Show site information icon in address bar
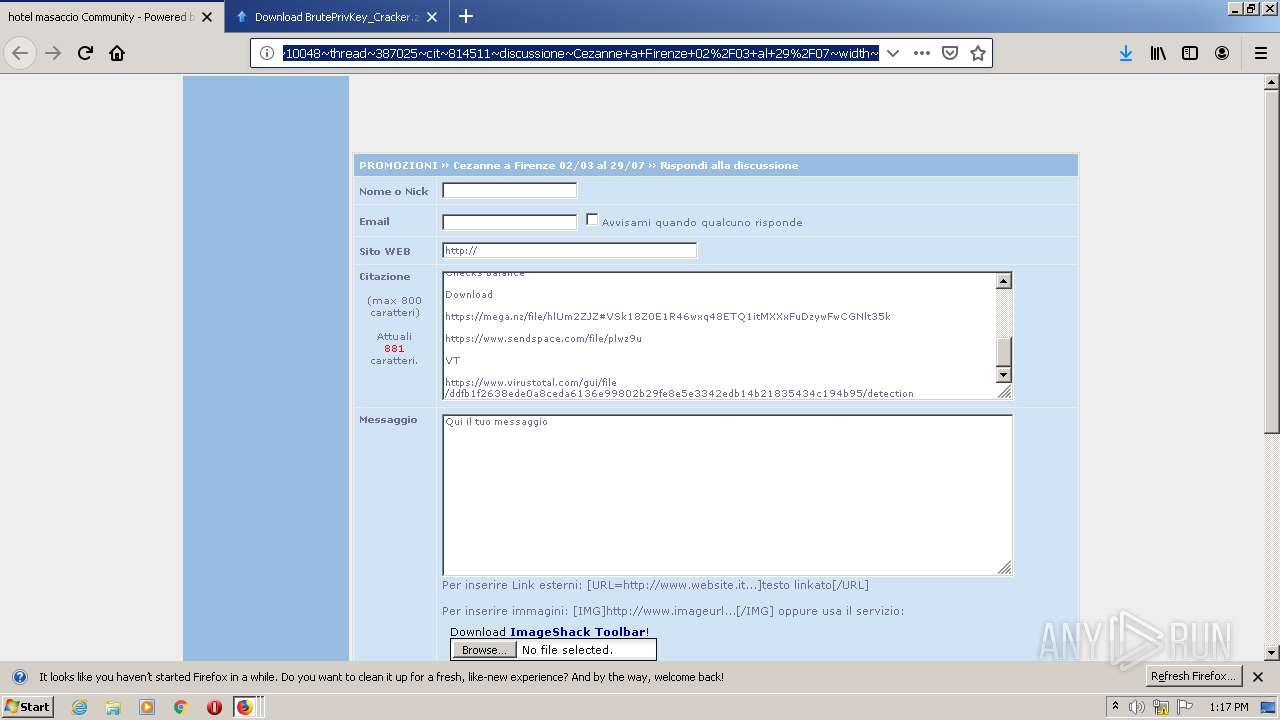Image resolution: width=1280 pixels, height=720 pixels. [x=267, y=53]
